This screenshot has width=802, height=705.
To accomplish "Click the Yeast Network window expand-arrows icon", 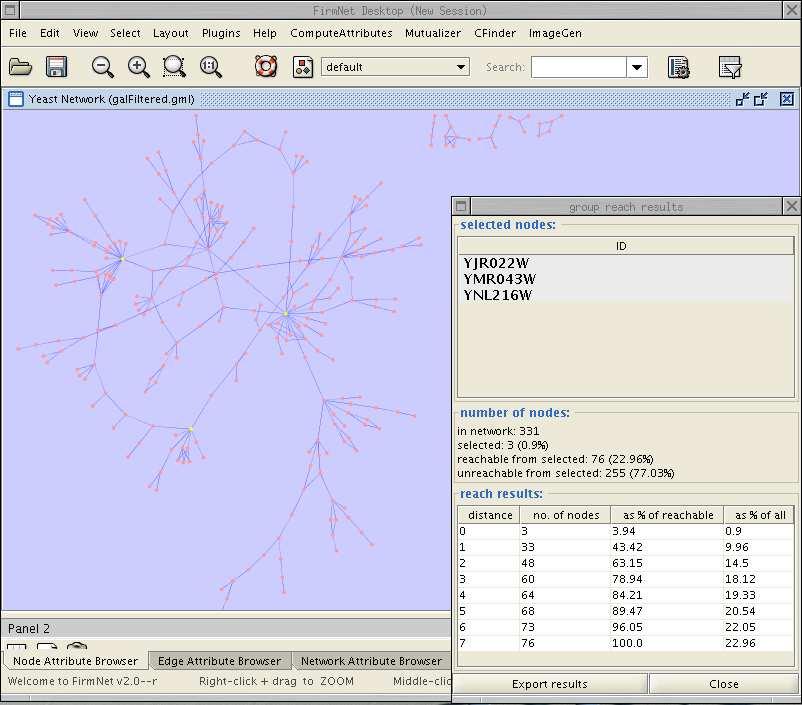I will (x=761, y=99).
